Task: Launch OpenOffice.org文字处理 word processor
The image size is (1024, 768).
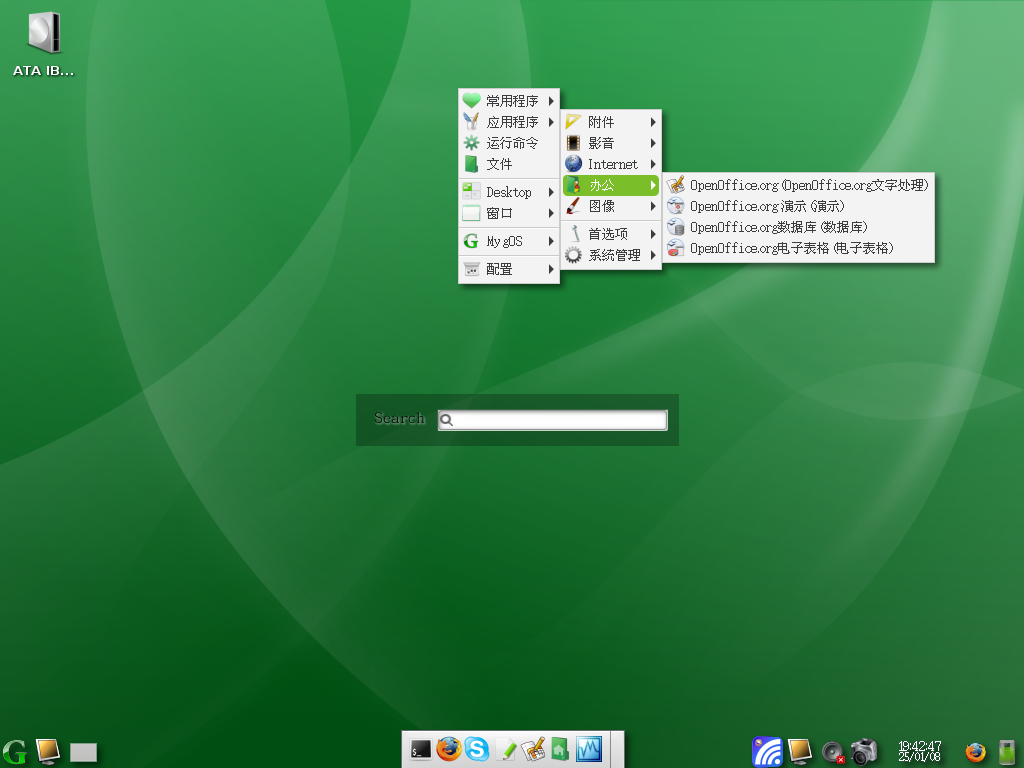Action: (798, 185)
